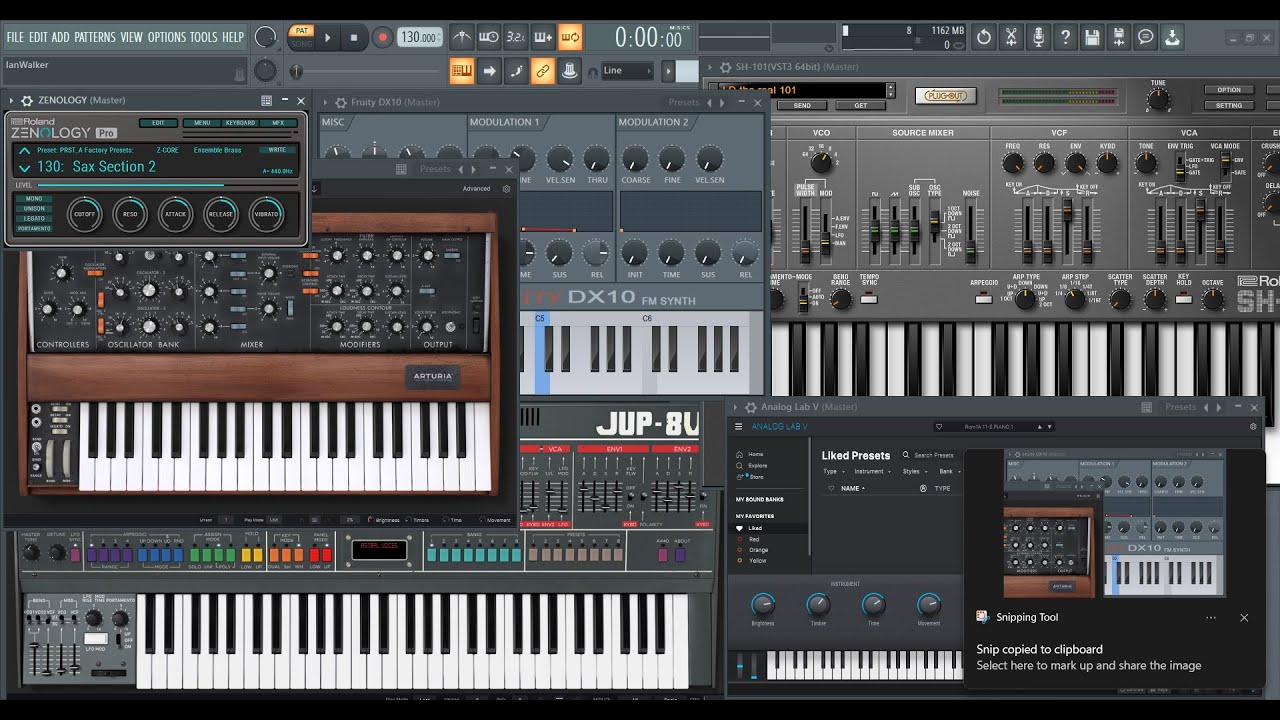Toggle multilink to controllers icon
1280x720 pixels.
coord(569,71)
